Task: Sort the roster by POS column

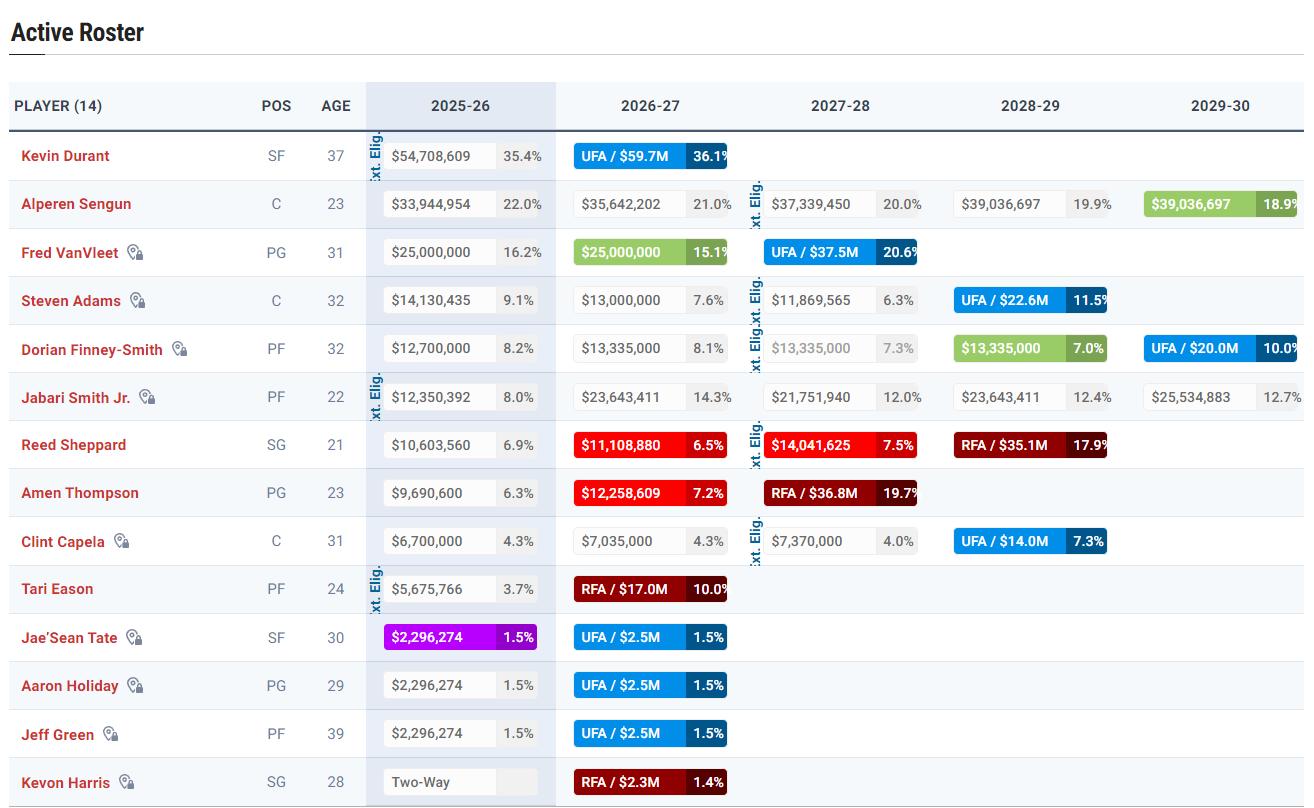Action: [277, 106]
